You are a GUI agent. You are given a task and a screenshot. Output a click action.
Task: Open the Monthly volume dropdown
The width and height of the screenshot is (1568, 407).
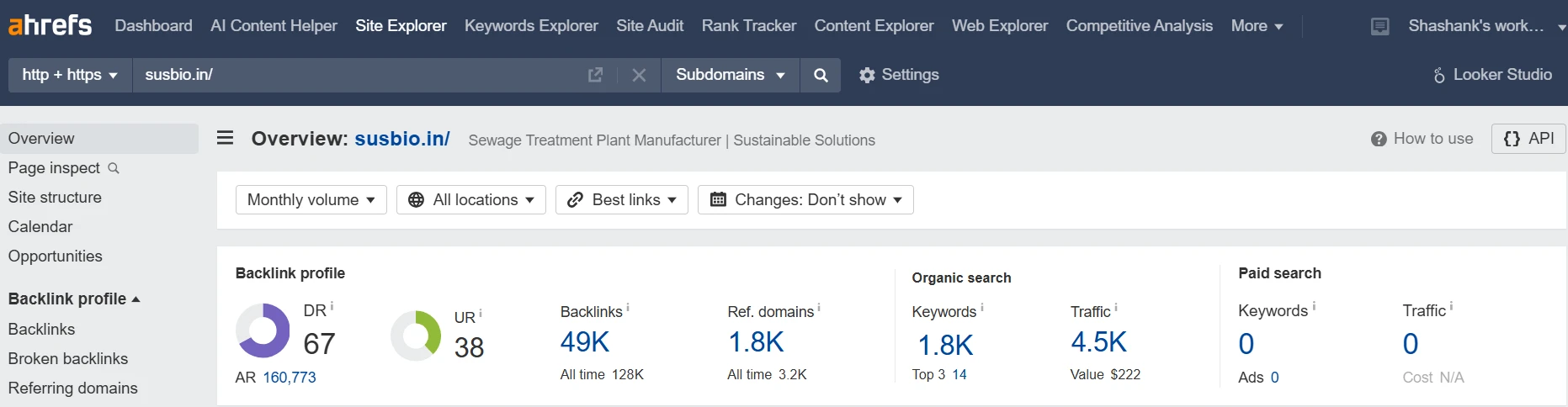pyautogui.click(x=311, y=200)
